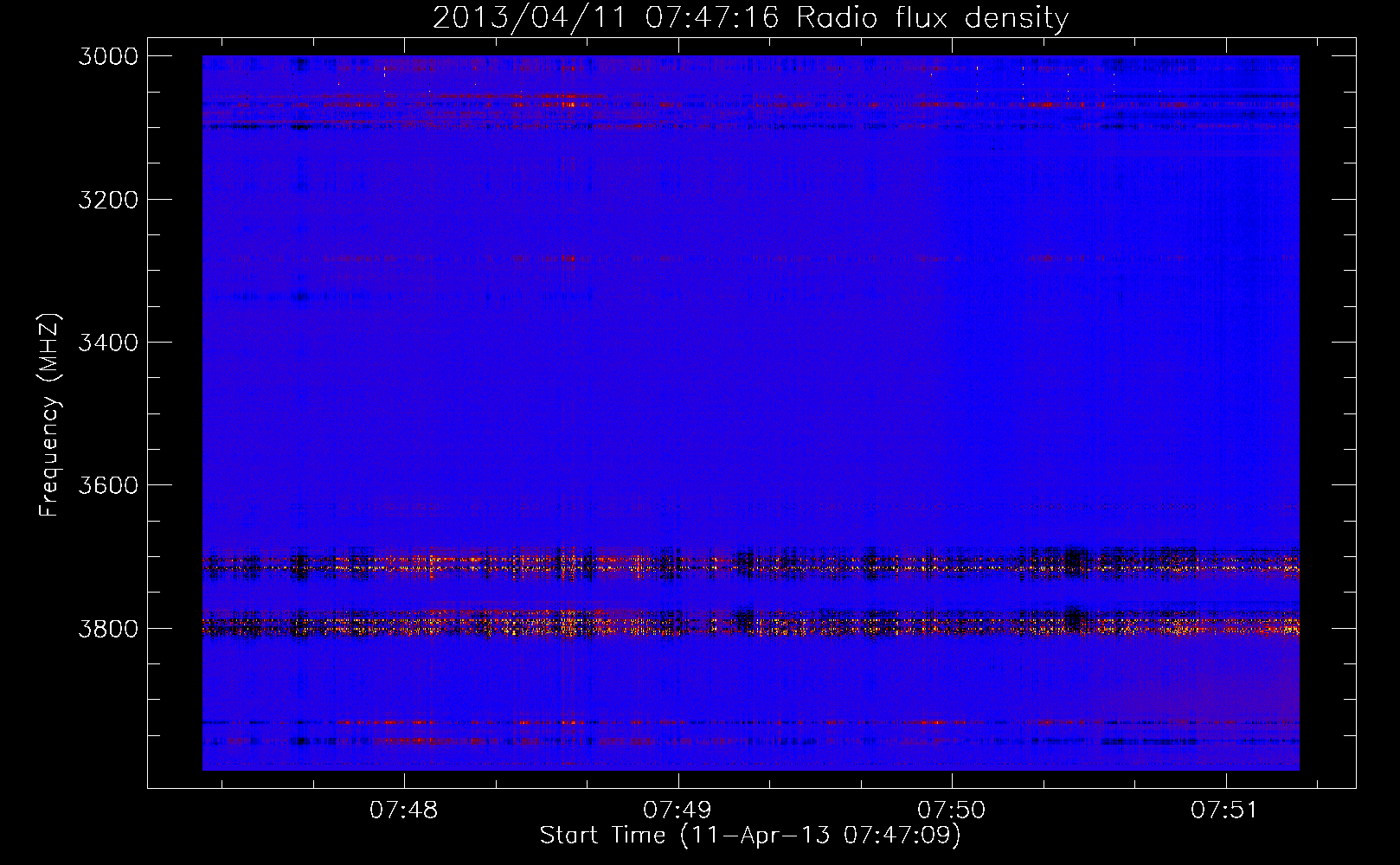This screenshot has height=865, width=1400.
Task: Pick the 3600 frequency tick label
Action: click(108, 485)
